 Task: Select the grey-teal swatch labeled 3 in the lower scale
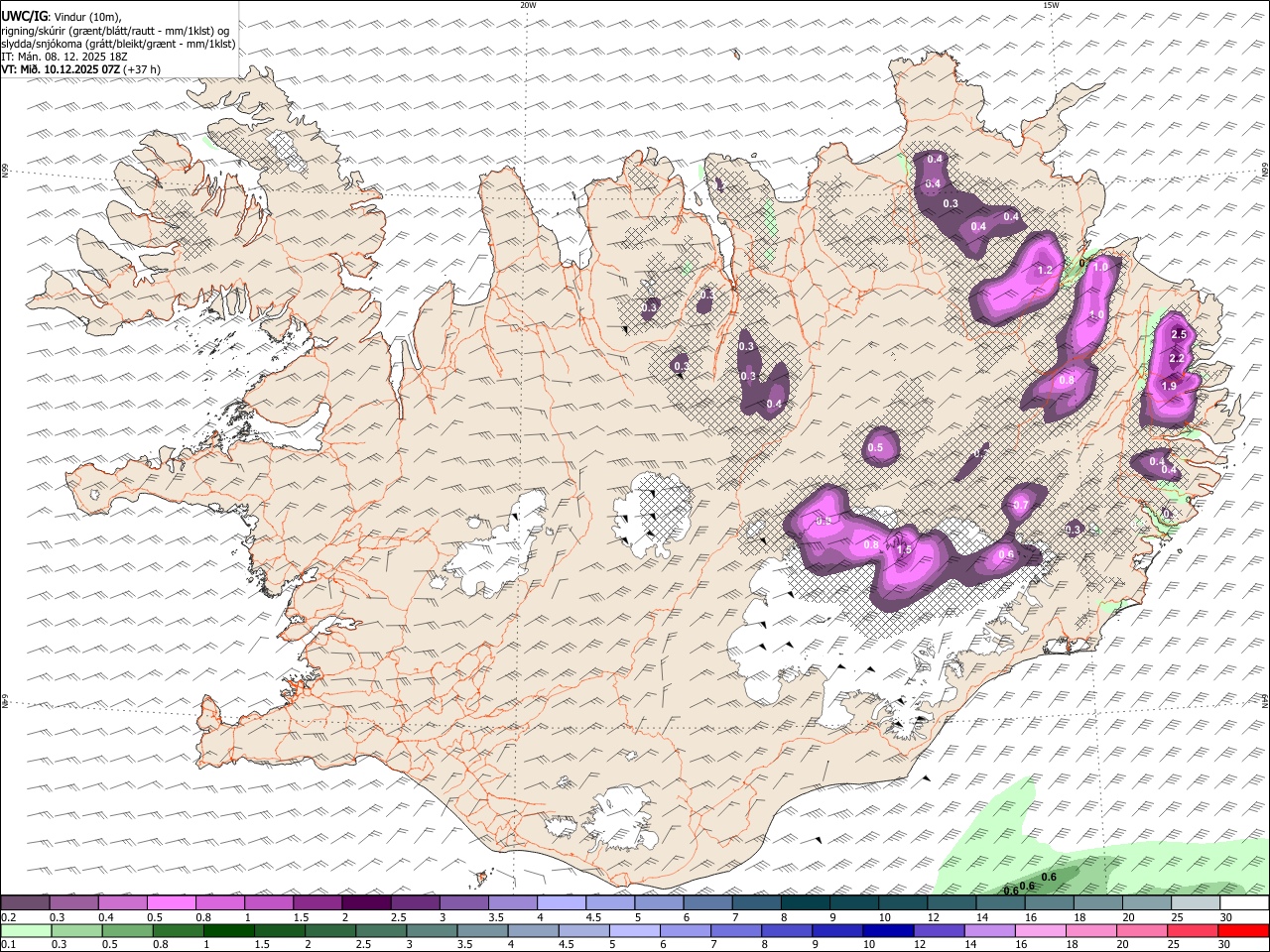(x=432, y=931)
